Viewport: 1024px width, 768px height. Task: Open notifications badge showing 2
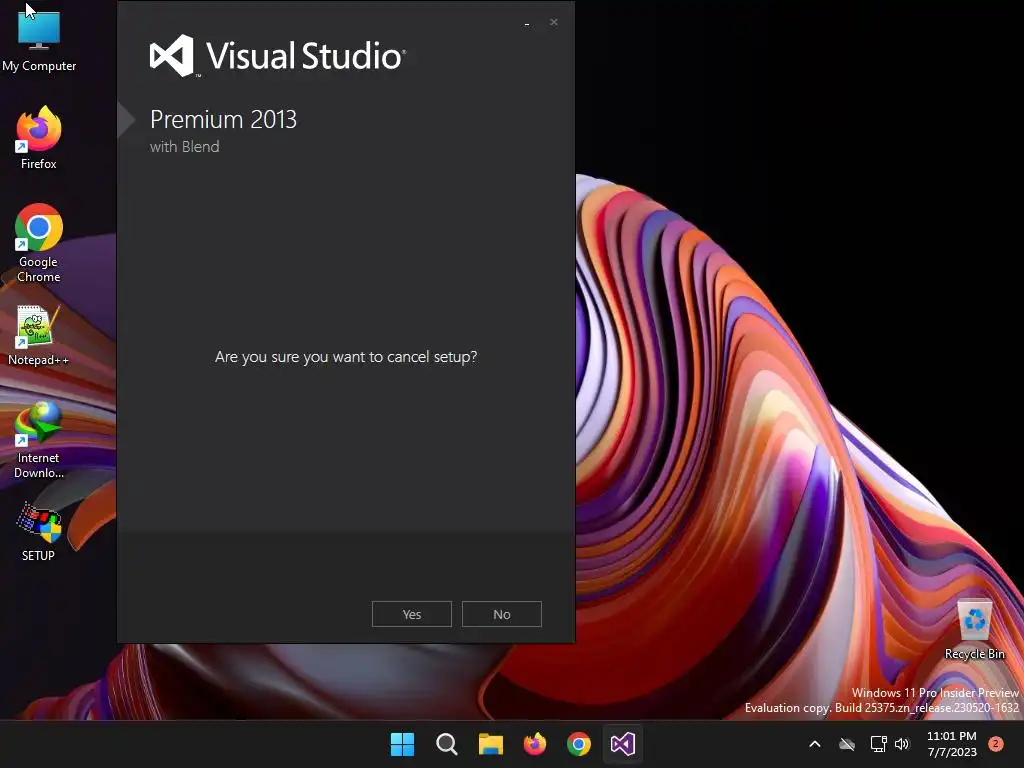point(996,744)
